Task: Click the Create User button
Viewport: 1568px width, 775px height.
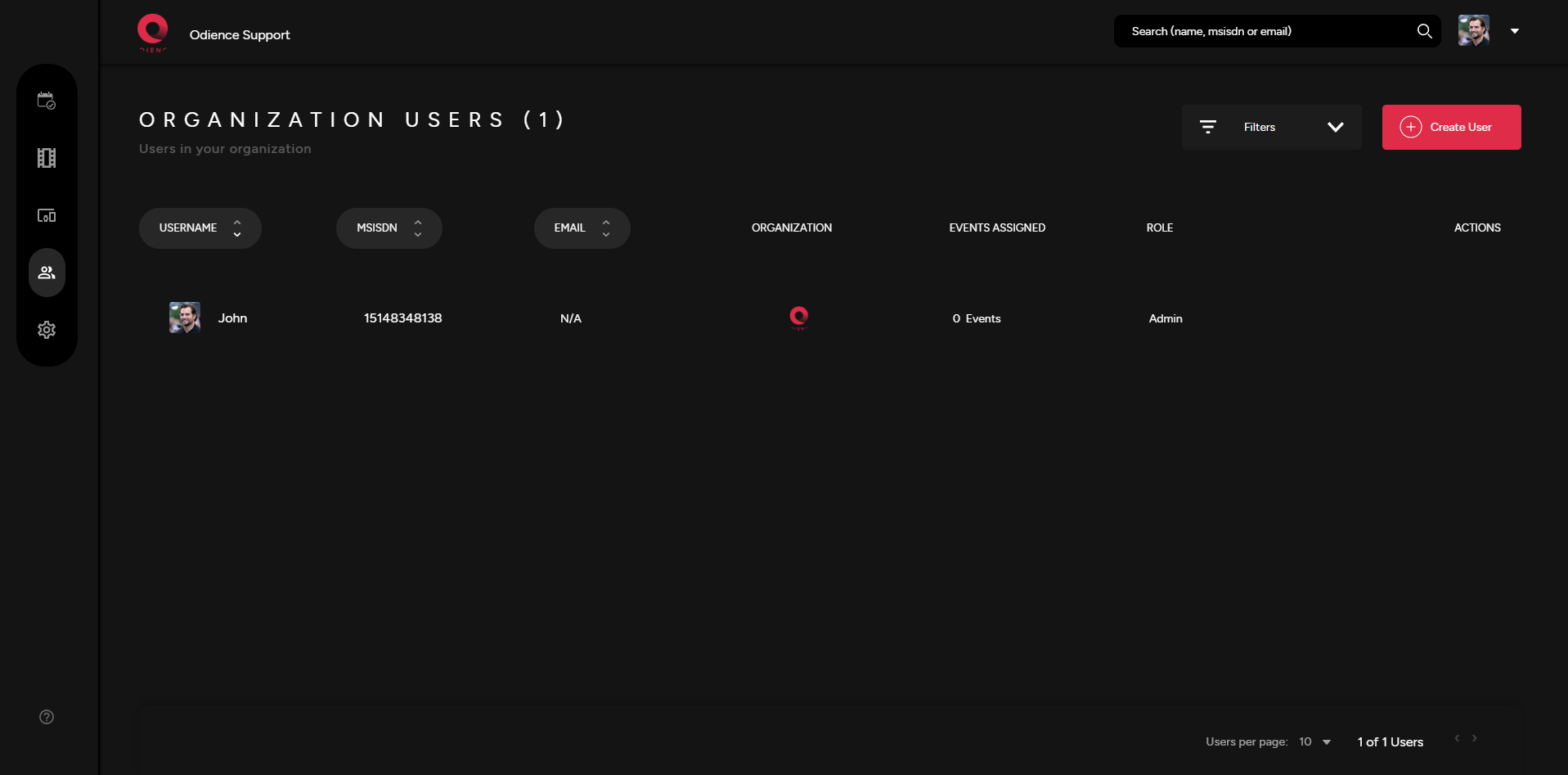Action: click(1451, 127)
